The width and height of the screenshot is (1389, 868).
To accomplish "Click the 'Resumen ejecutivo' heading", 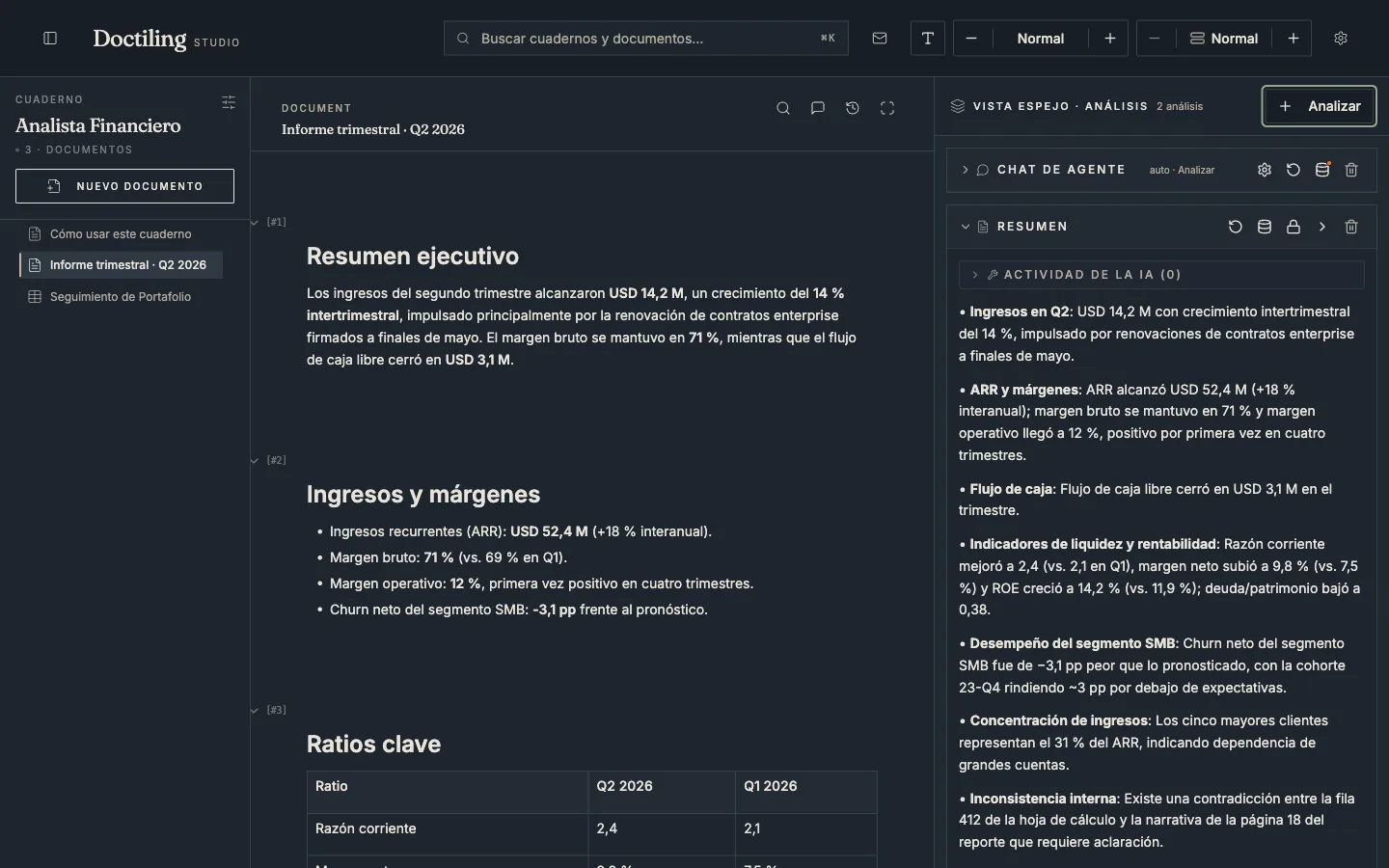I will coord(413,257).
